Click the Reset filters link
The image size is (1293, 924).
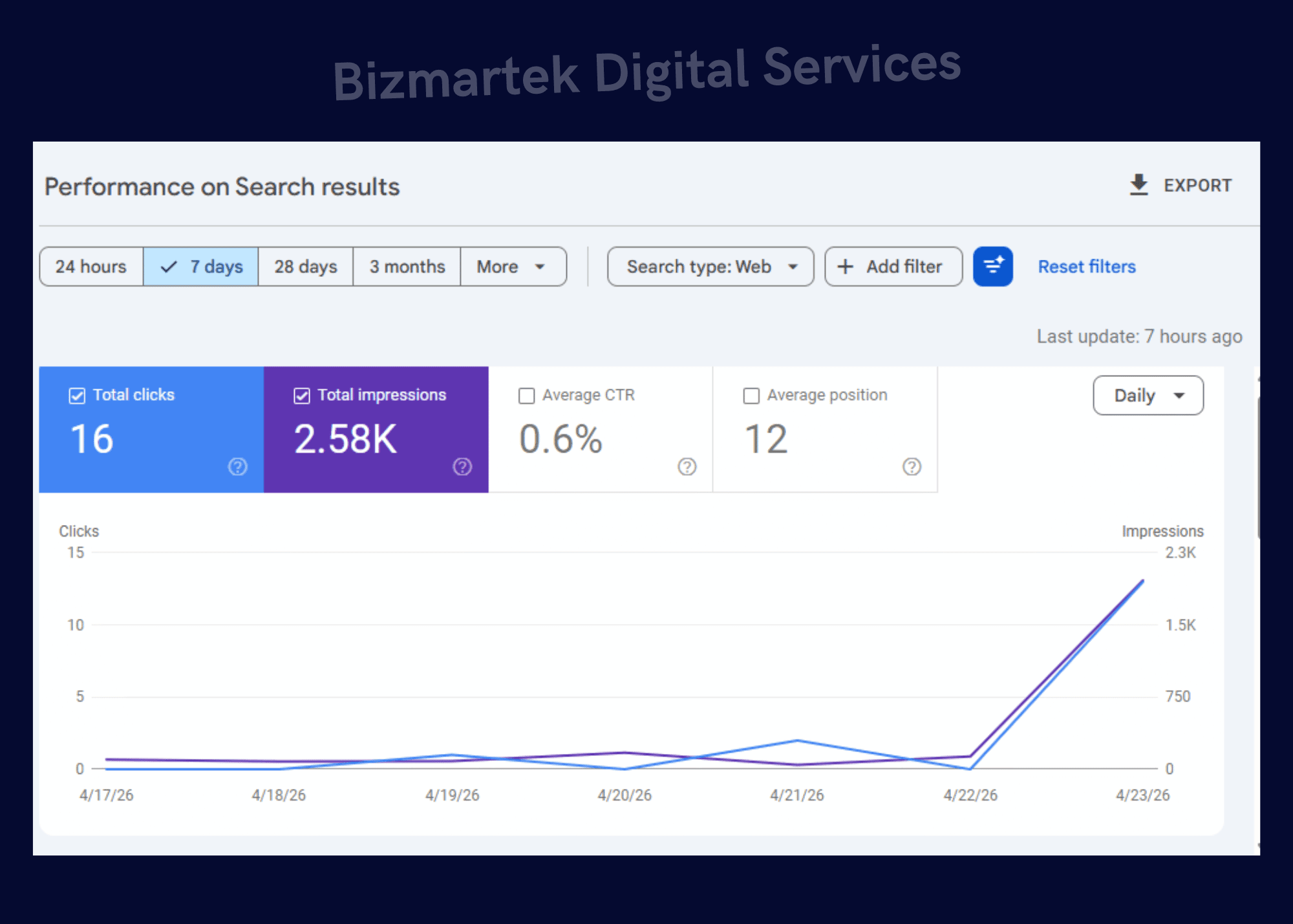coord(1087,266)
